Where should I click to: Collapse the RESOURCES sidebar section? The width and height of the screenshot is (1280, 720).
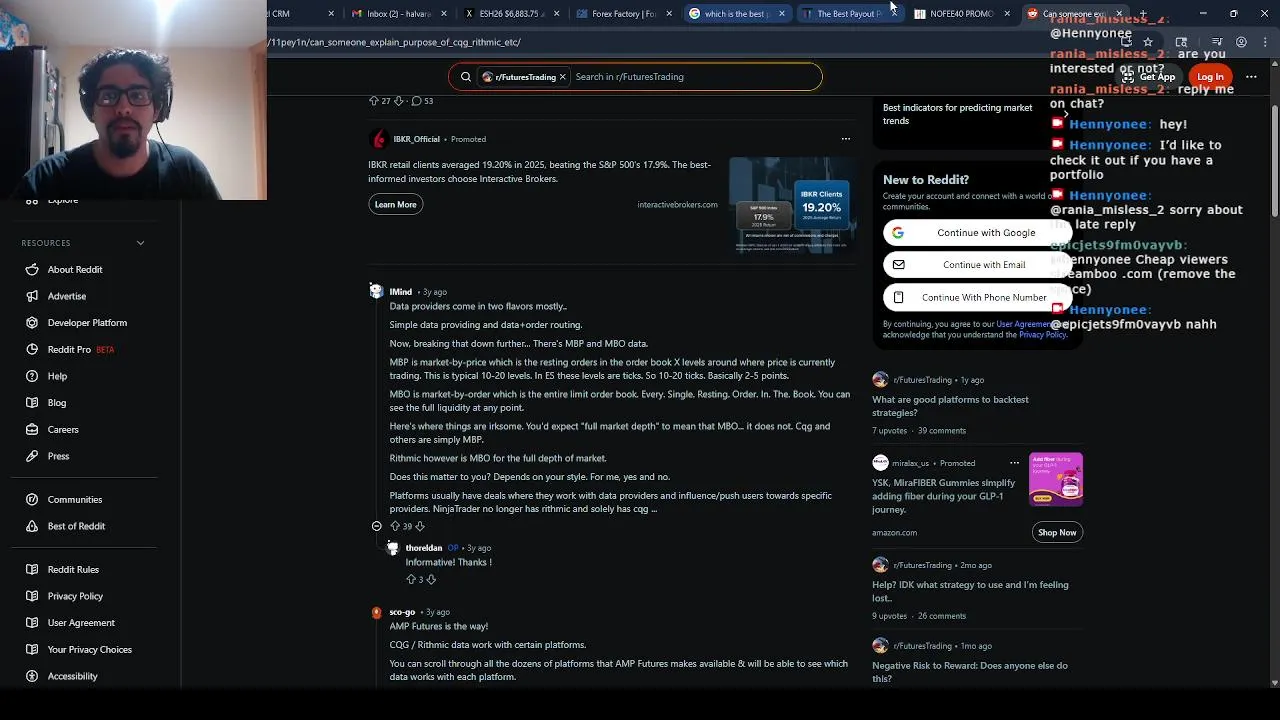click(x=140, y=243)
